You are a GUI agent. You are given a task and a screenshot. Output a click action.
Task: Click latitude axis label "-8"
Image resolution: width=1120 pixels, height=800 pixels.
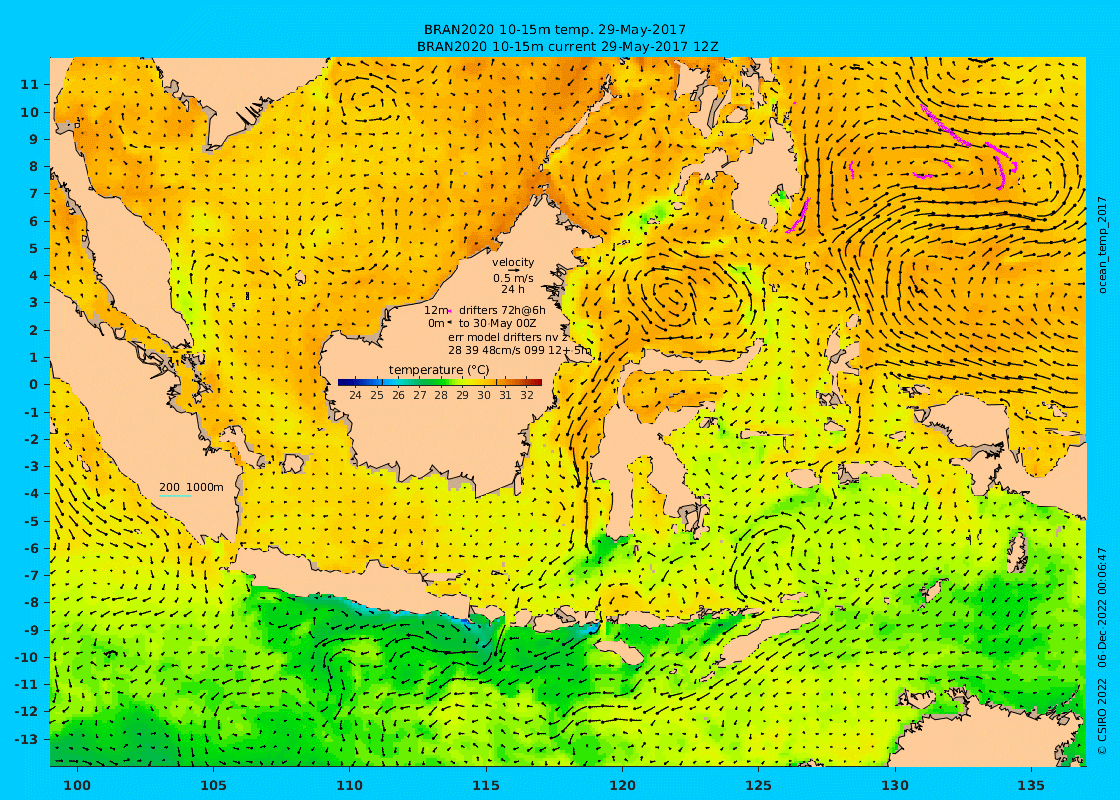[x=31, y=602]
